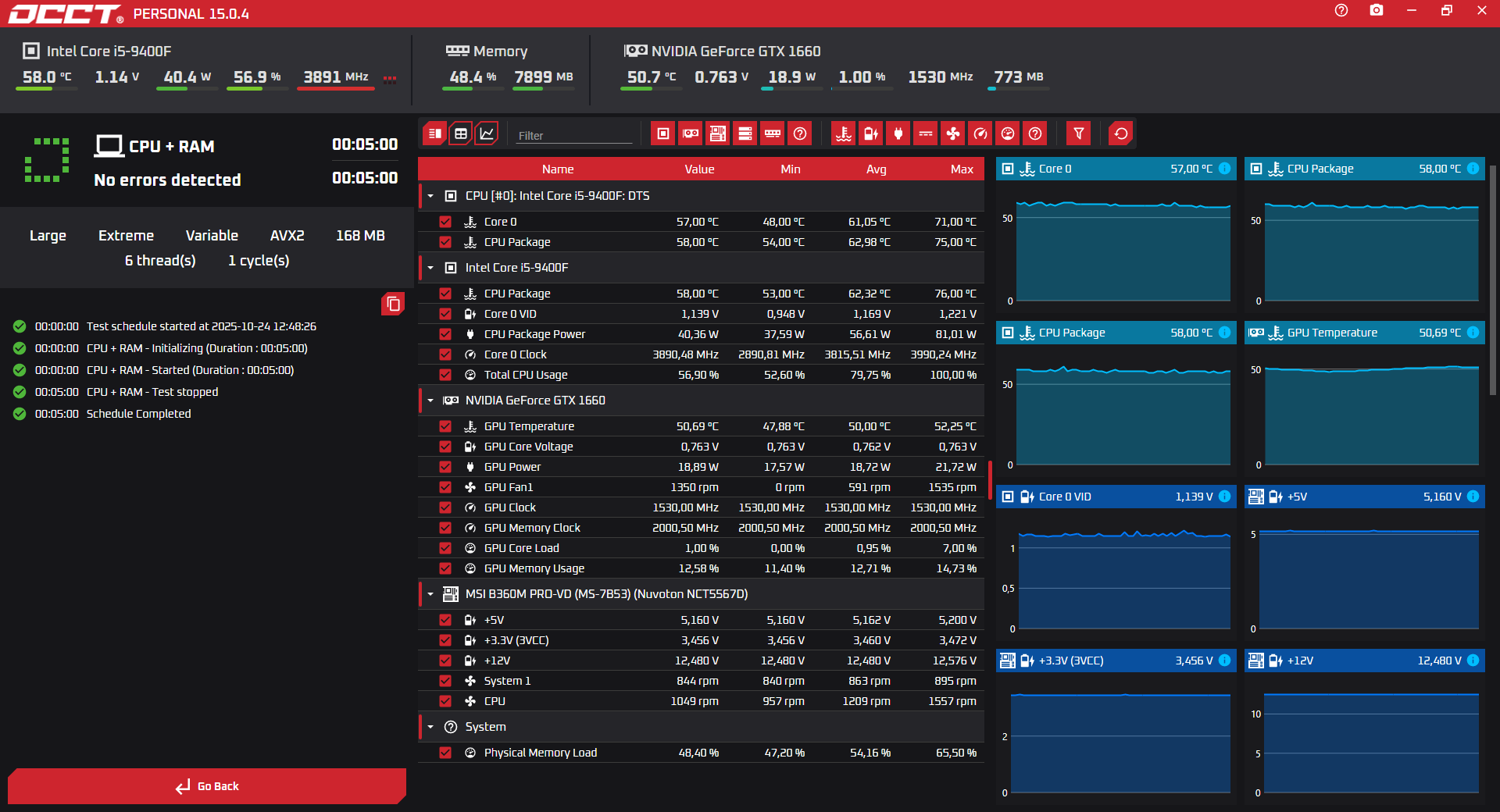Filter sensors by CPU hardware
This screenshot has width=1500, height=812.
[x=663, y=134]
